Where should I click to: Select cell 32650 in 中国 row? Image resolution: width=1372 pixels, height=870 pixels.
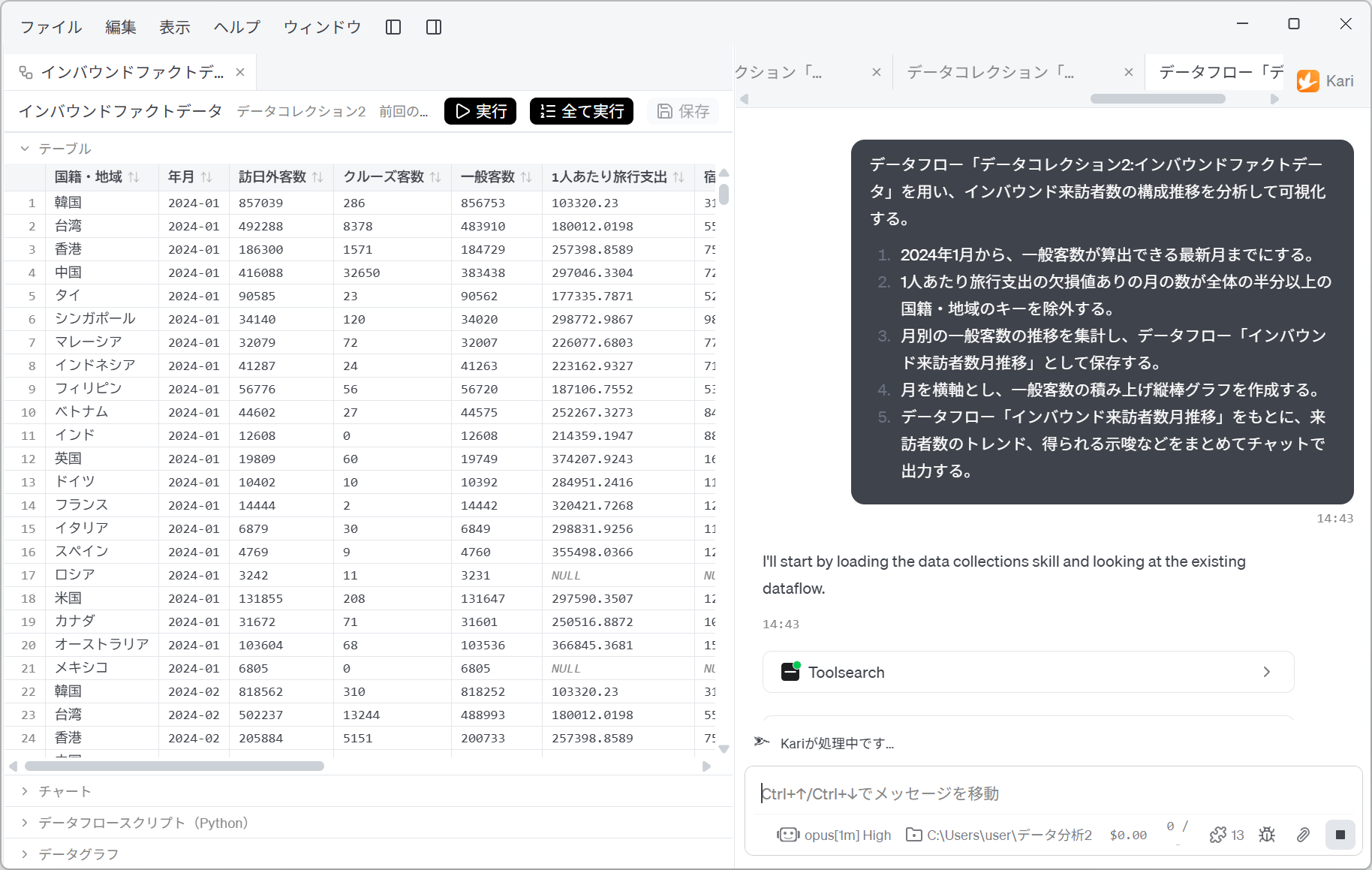click(393, 272)
